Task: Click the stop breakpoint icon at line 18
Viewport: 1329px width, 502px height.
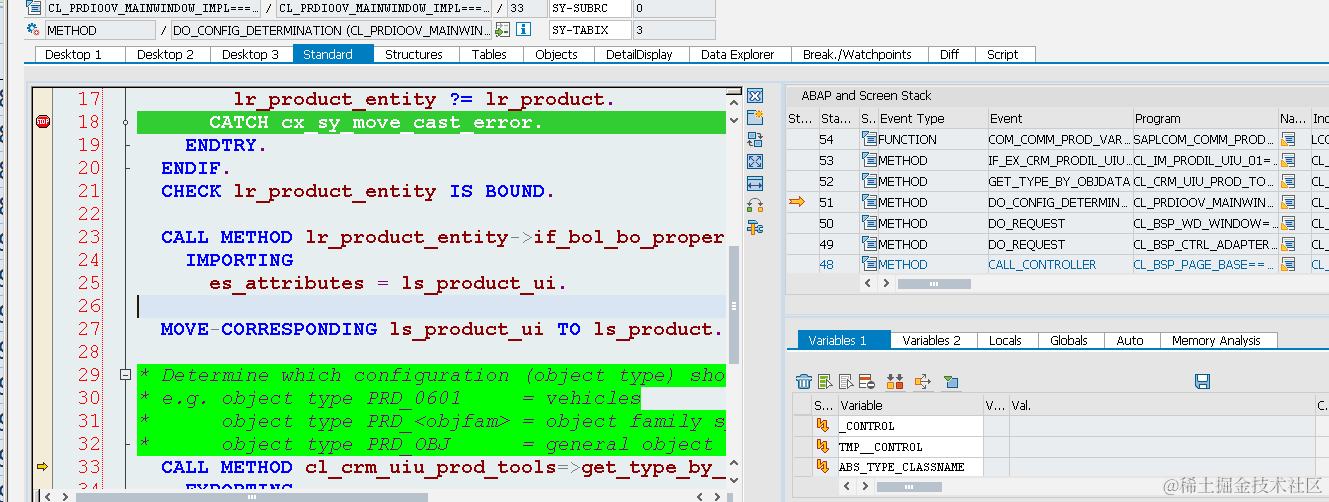Action: 43,122
